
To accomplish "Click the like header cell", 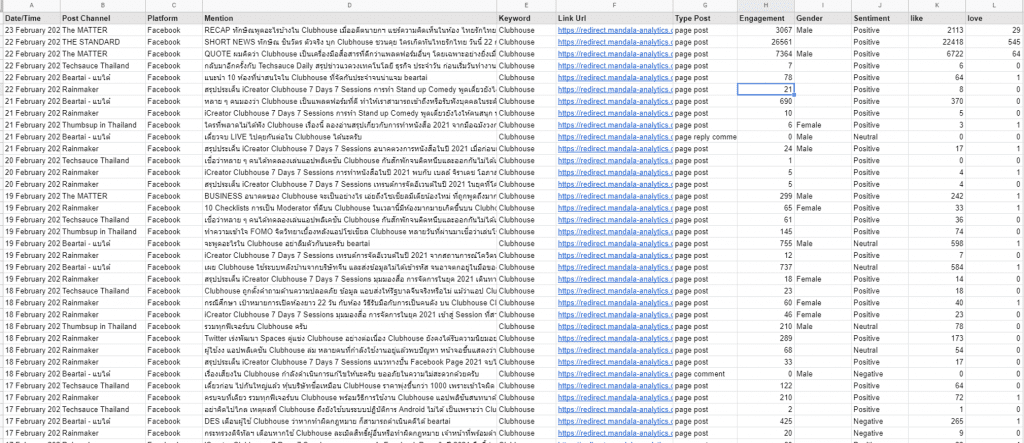I will click(x=937, y=18).
